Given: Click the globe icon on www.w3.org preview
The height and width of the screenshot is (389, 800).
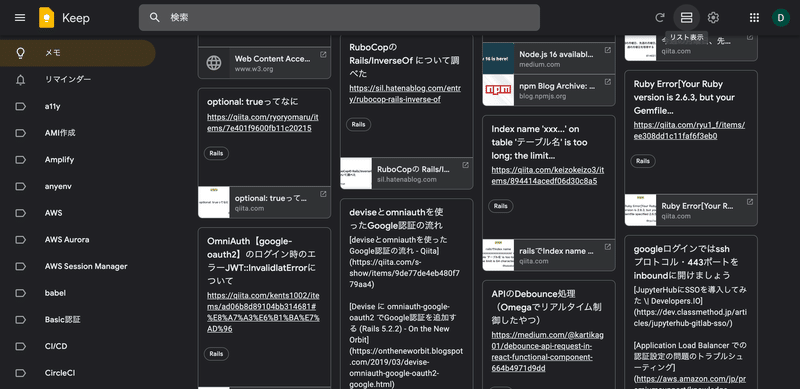Looking at the screenshot, I should [x=214, y=63].
